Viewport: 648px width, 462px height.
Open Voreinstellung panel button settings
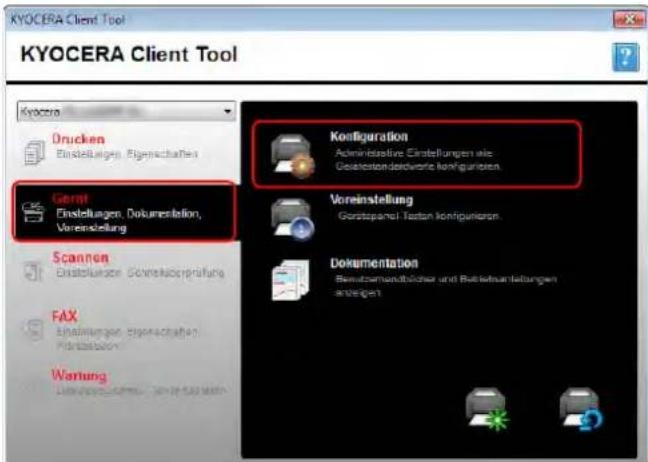(x=417, y=218)
